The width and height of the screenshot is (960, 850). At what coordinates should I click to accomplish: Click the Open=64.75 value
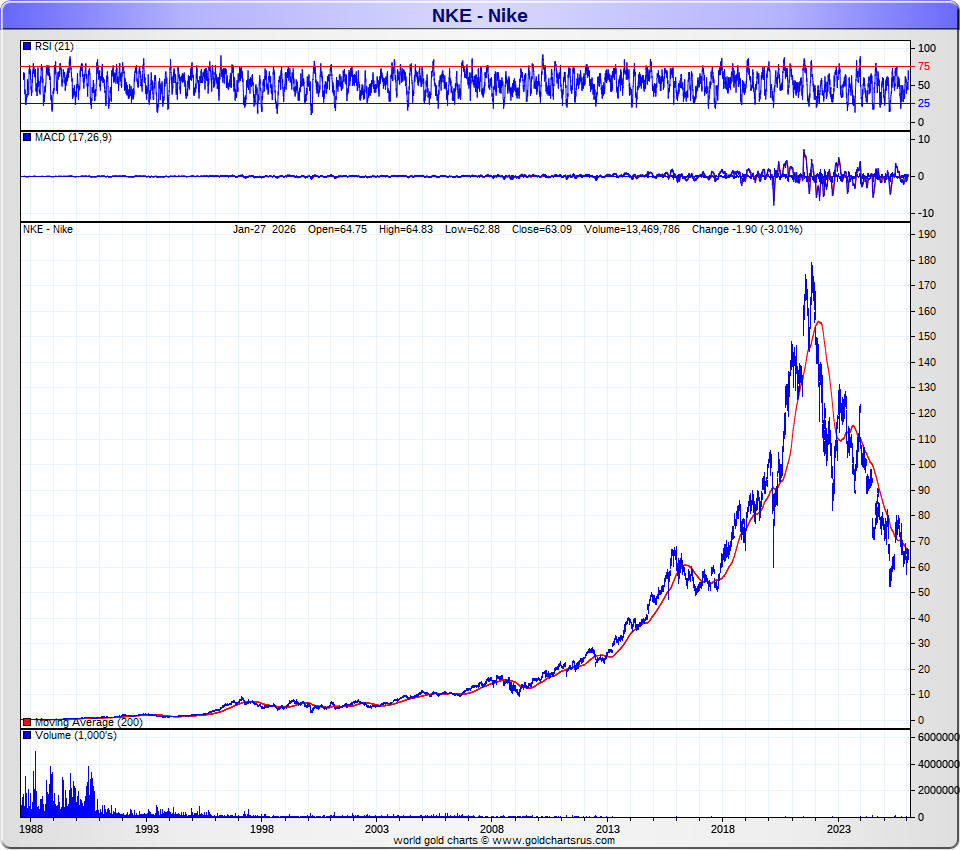click(339, 229)
